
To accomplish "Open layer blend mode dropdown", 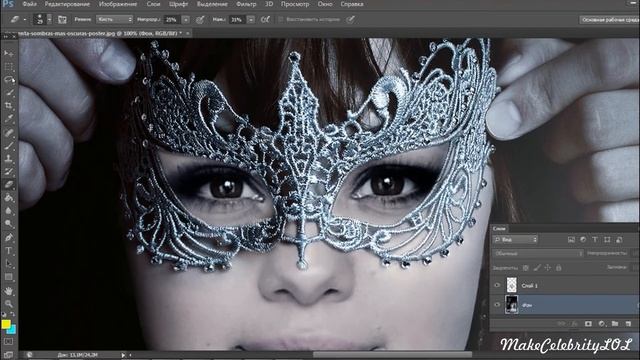I will tap(538, 253).
